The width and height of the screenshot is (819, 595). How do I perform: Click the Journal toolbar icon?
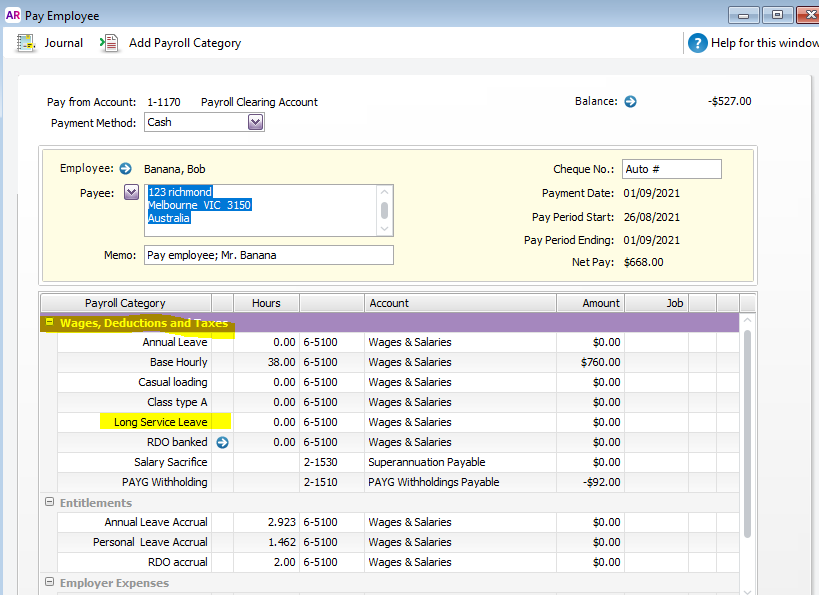click(27, 43)
